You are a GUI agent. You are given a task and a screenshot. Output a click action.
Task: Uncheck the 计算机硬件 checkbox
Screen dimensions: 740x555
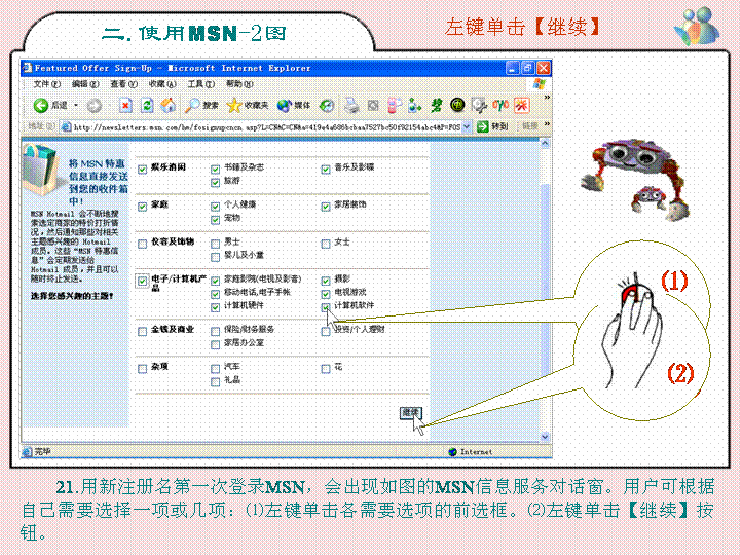pos(216,307)
